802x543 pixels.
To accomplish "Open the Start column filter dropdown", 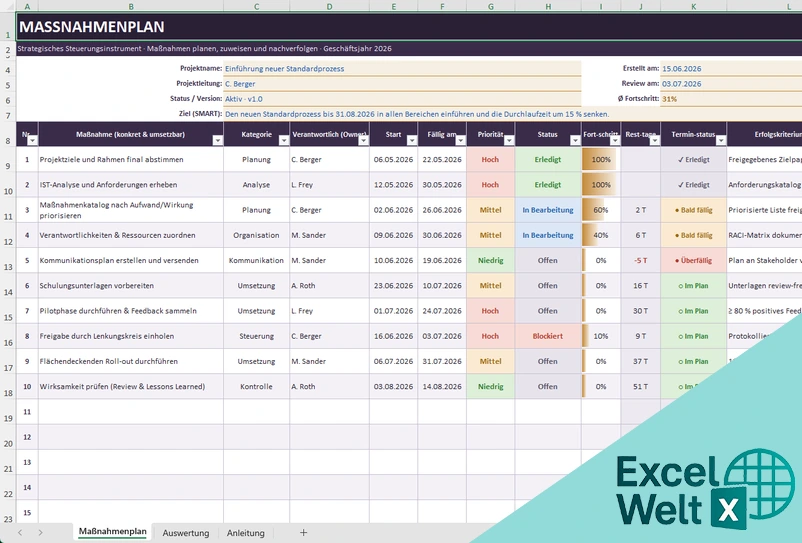I will click(x=412, y=141).
